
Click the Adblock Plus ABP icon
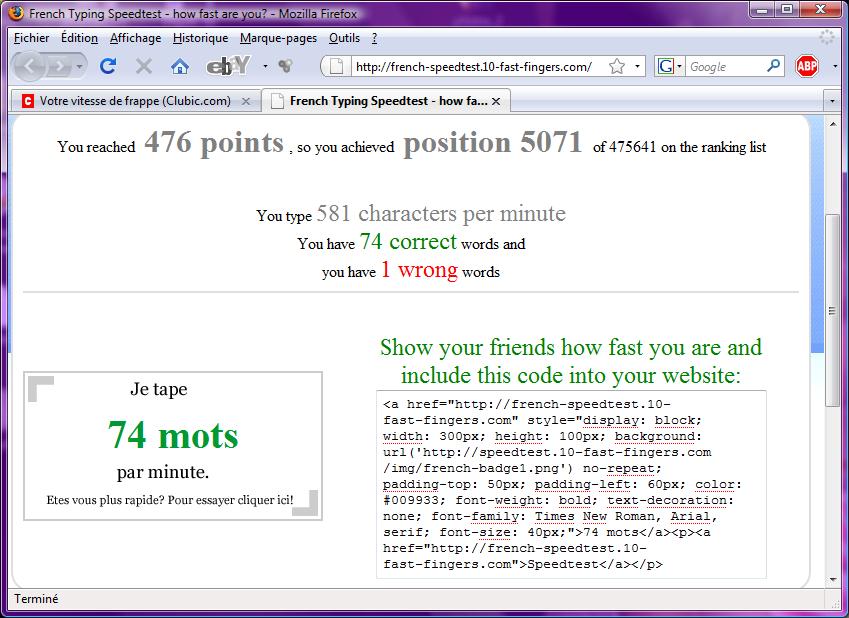tap(807, 67)
